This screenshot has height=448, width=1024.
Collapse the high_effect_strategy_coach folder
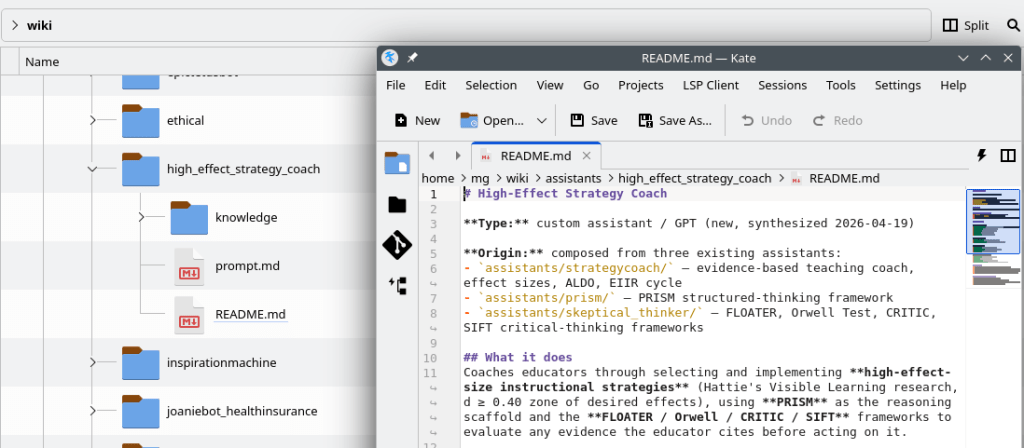click(93, 169)
